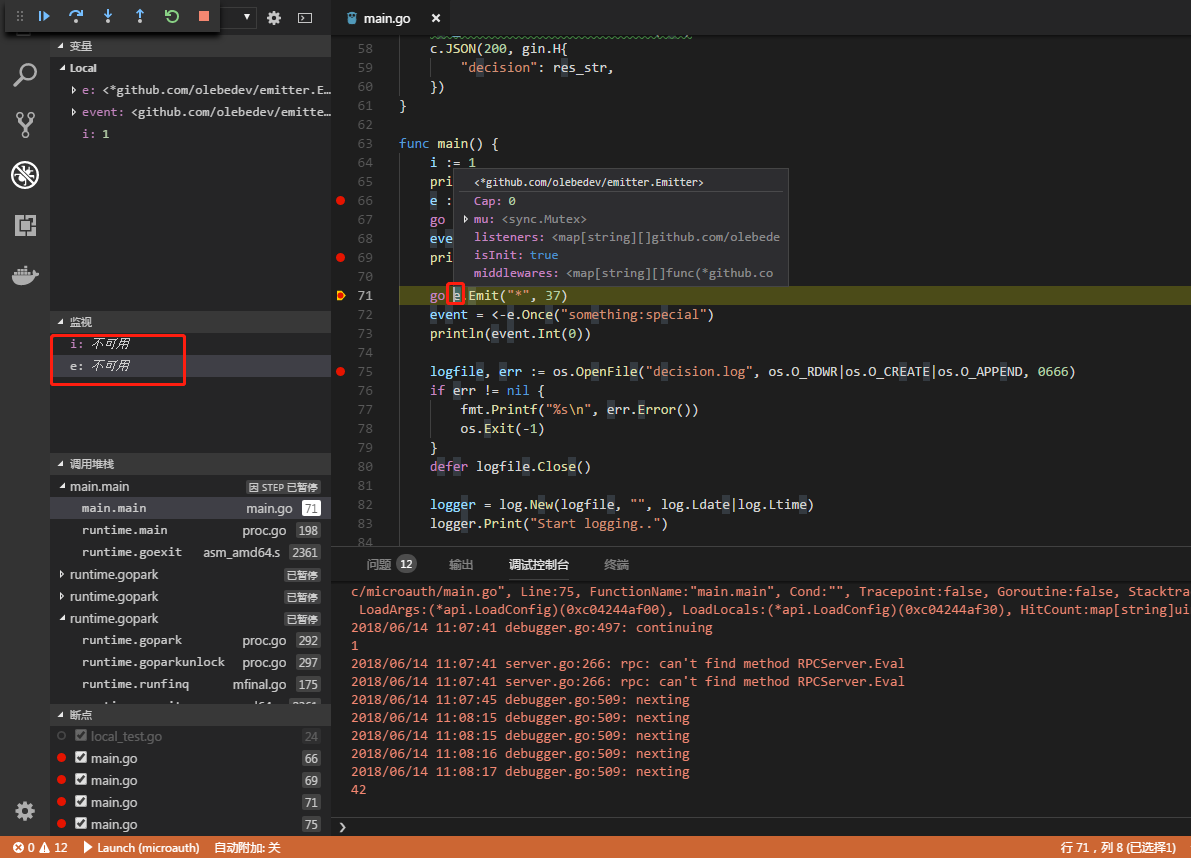
Task: Disable the main.go line 71 breakpoint
Action: pos(81,802)
